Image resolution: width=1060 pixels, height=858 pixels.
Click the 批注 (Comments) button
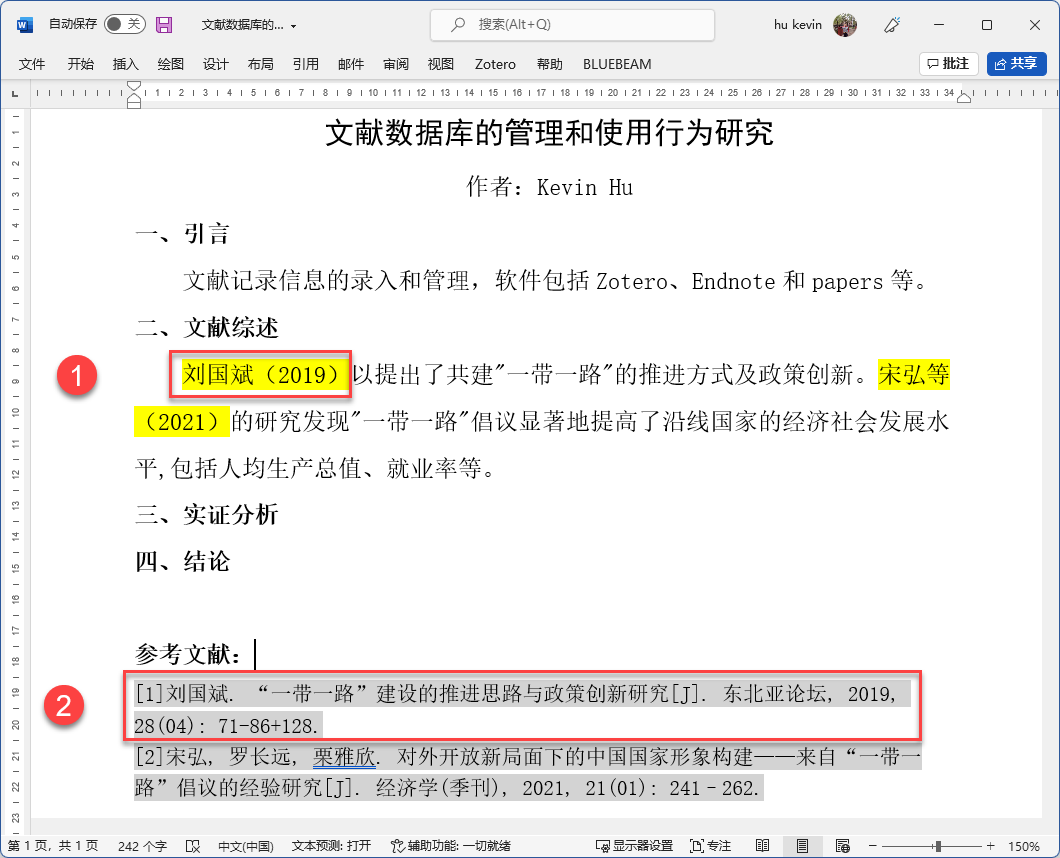point(948,64)
